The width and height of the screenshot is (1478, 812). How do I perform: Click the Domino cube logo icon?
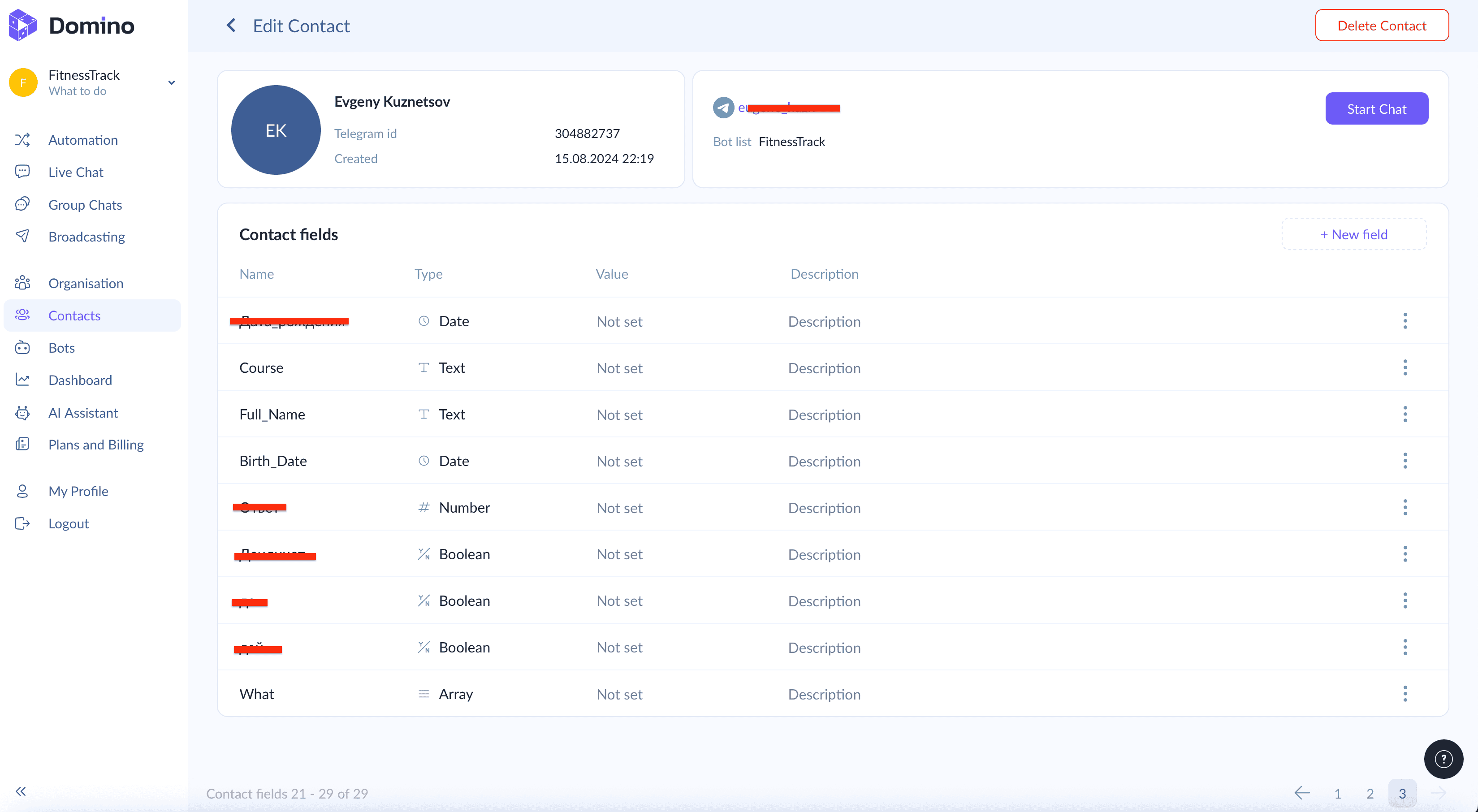[23, 25]
